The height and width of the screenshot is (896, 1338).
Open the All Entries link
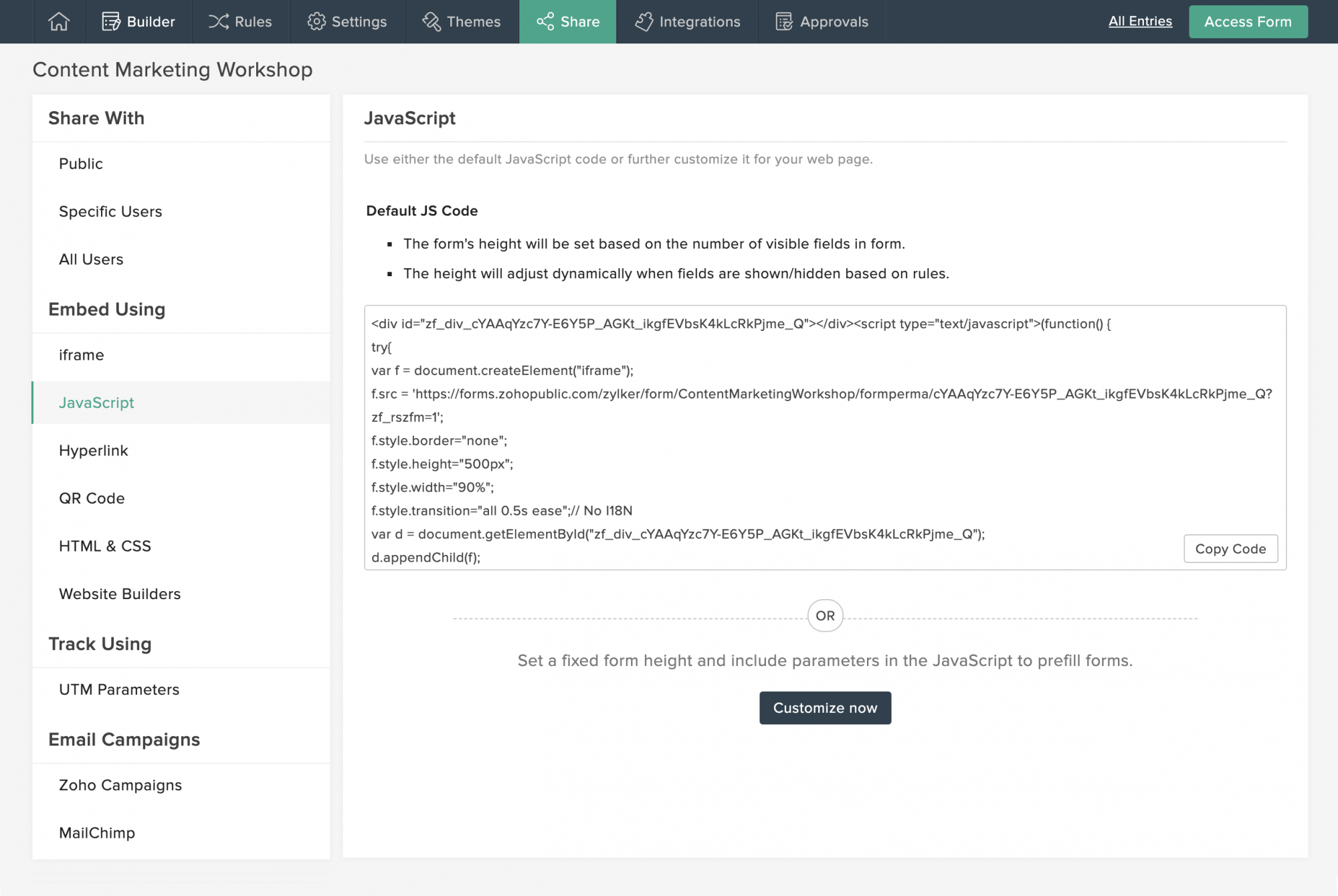point(1140,21)
